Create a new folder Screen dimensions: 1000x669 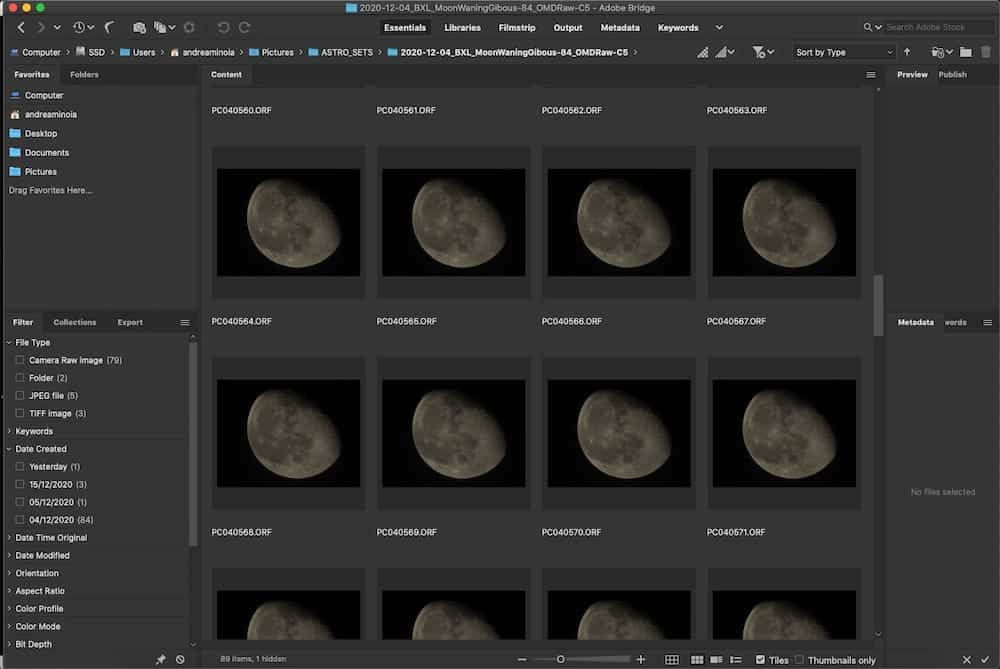pyautogui.click(x=966, y=52)
